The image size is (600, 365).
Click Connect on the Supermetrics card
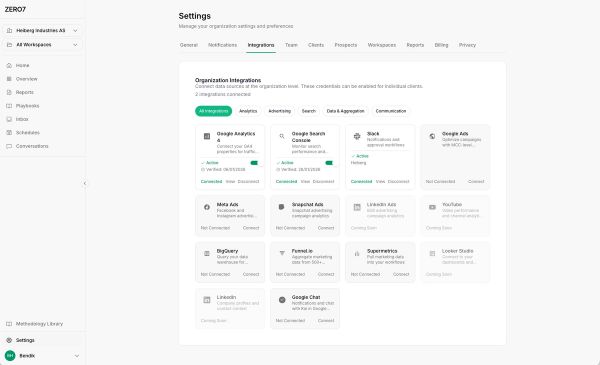pos(401,274)
